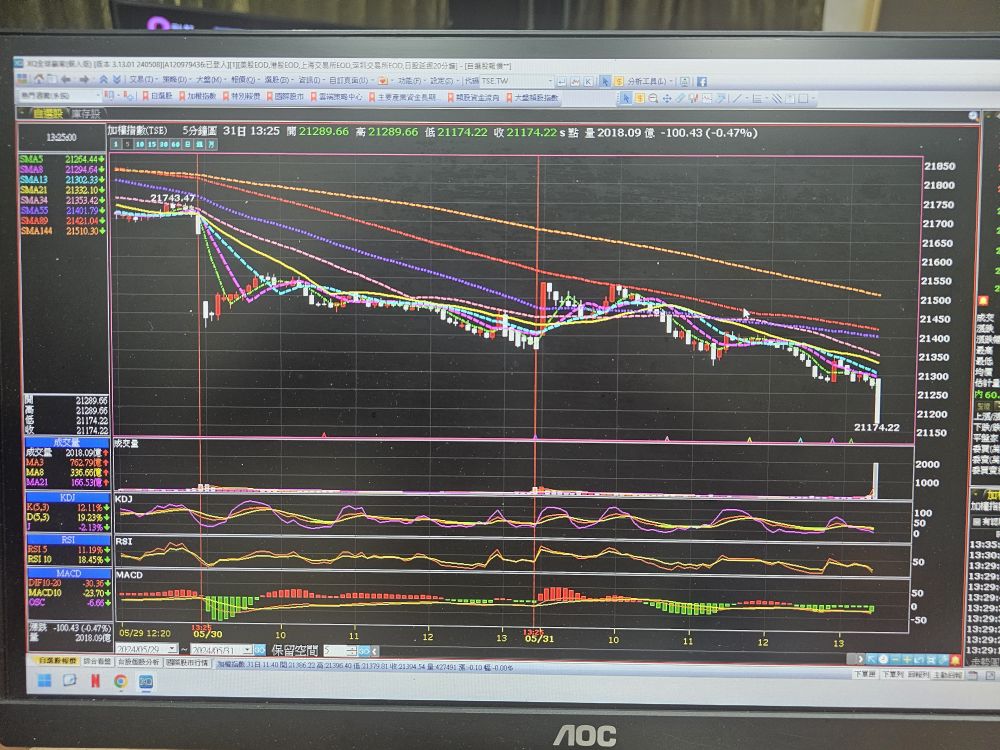Viewport: 1000px width, 750px height.
Task: Click the 保留空間 number input field
Action: click(x=334, y=651)
